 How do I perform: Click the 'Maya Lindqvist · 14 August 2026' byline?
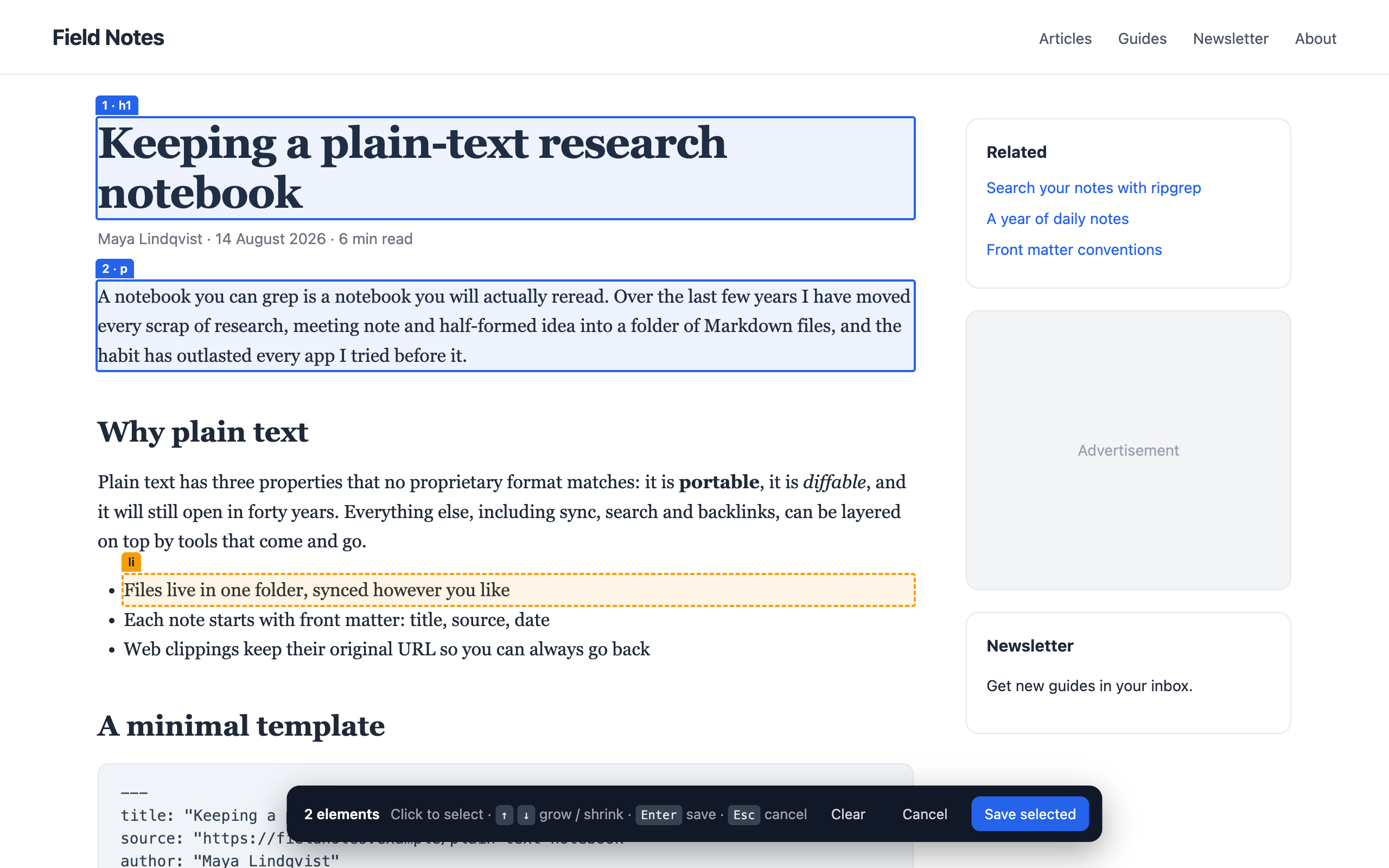click(x=255, y=239)
